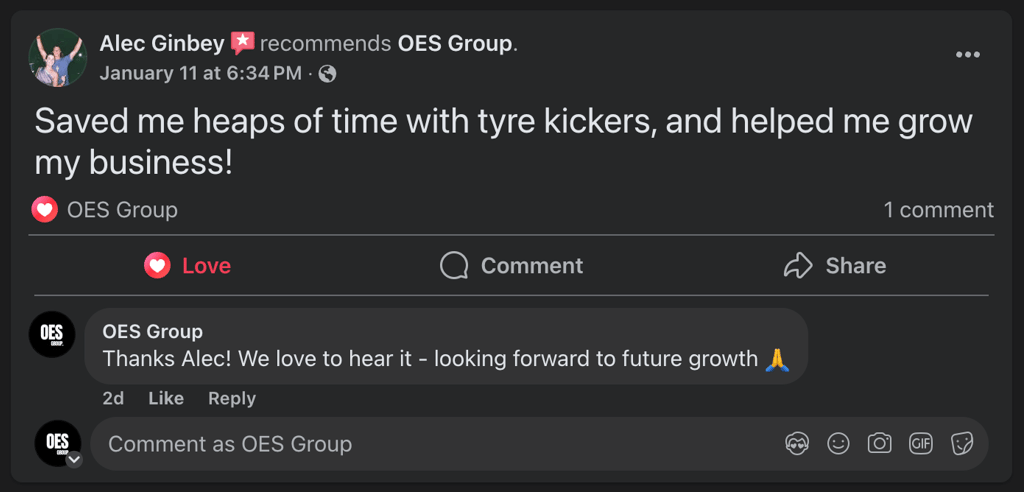Viewport: 1024px width, 492px height.
Task: Click the avatar sticker icon in comment box
Action: click(797, 444)
